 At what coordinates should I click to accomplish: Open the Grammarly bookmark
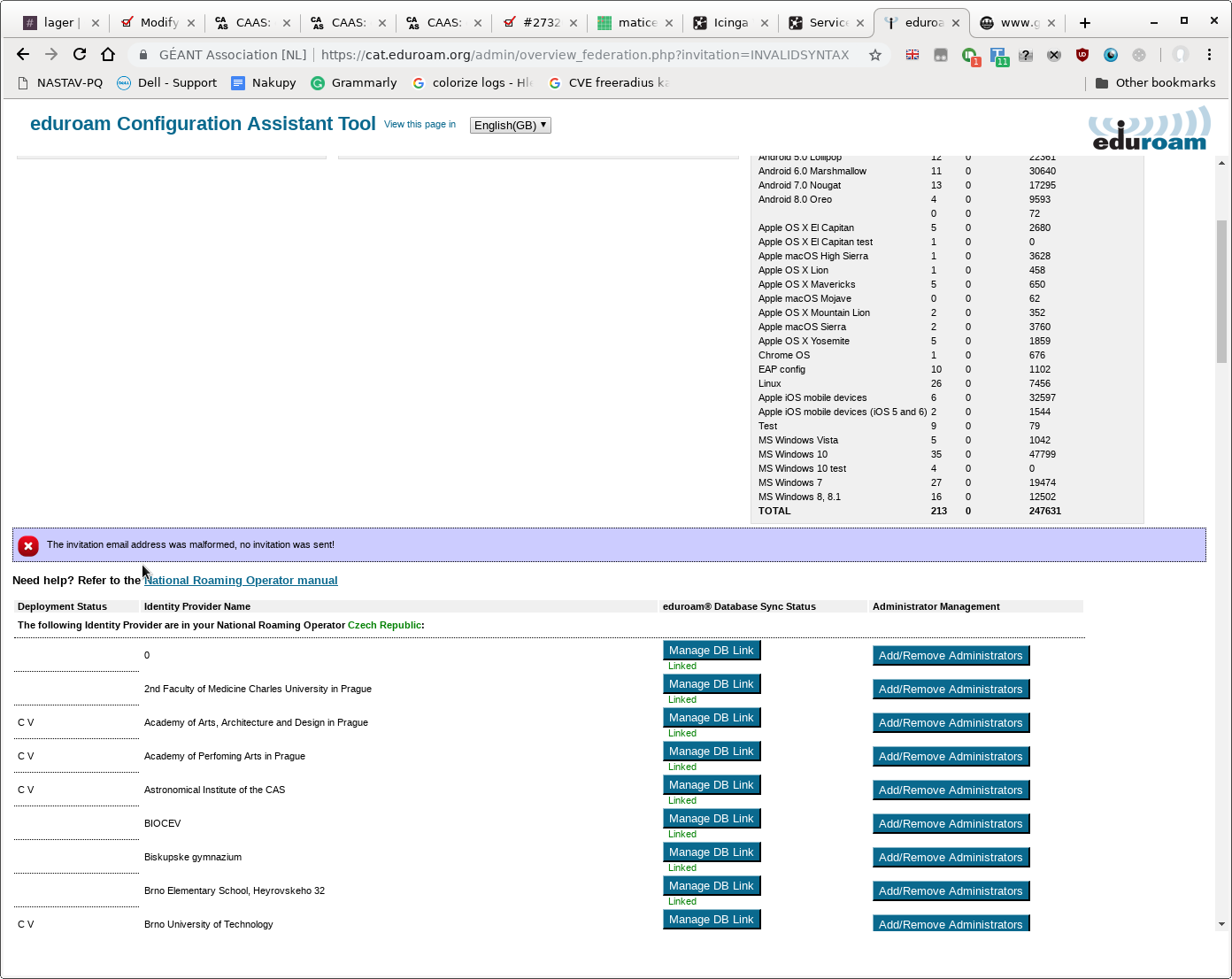tap(354, 82)
